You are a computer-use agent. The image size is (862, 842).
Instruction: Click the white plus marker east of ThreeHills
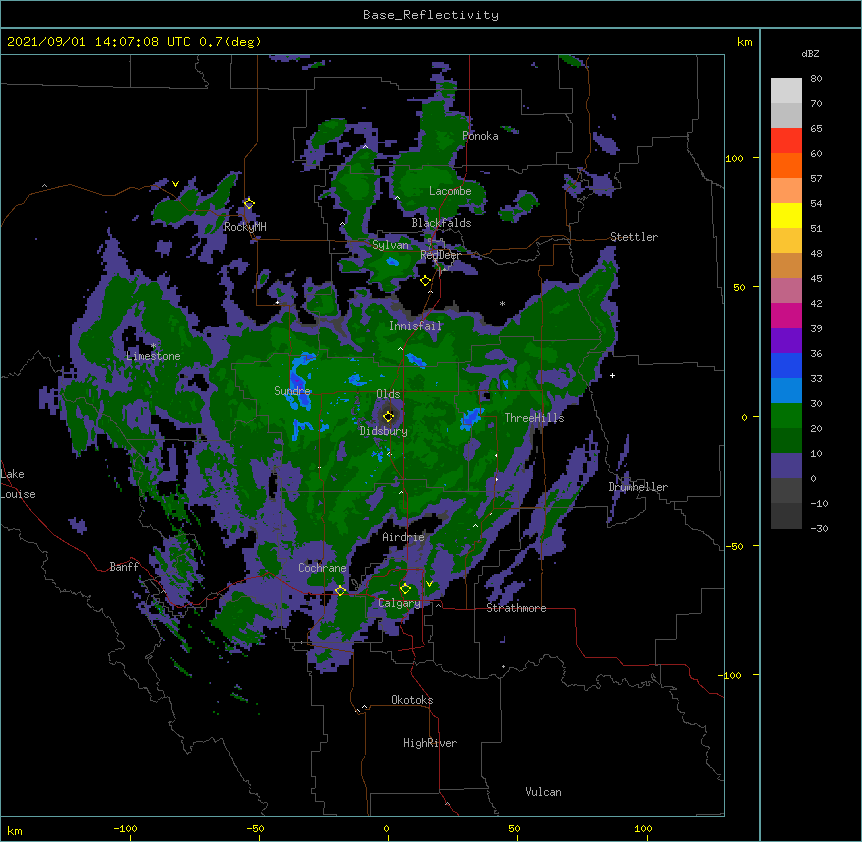(x=612, y=375)
